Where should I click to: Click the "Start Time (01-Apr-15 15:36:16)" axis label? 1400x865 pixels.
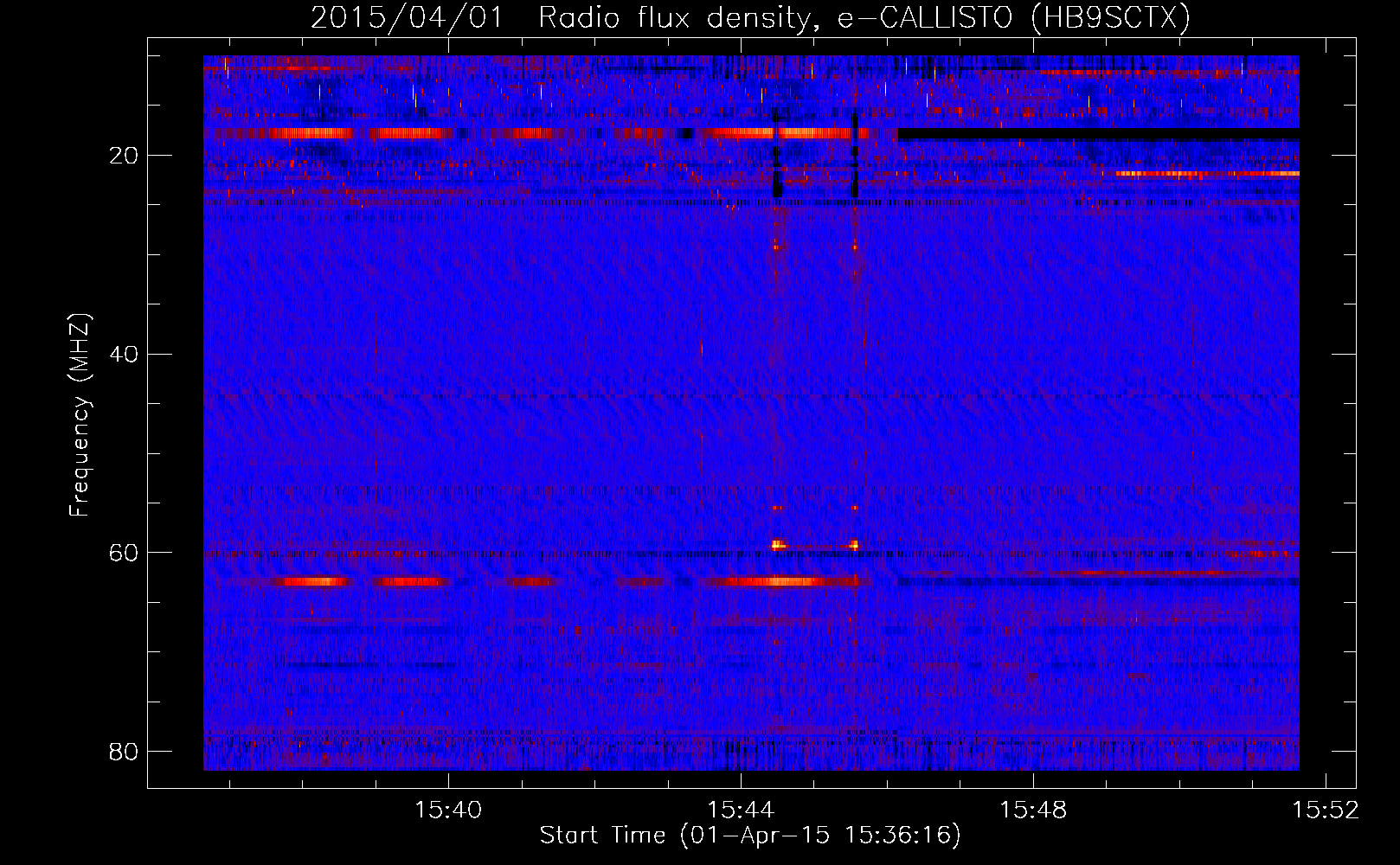pyautogui.click(x=750, y=836)
